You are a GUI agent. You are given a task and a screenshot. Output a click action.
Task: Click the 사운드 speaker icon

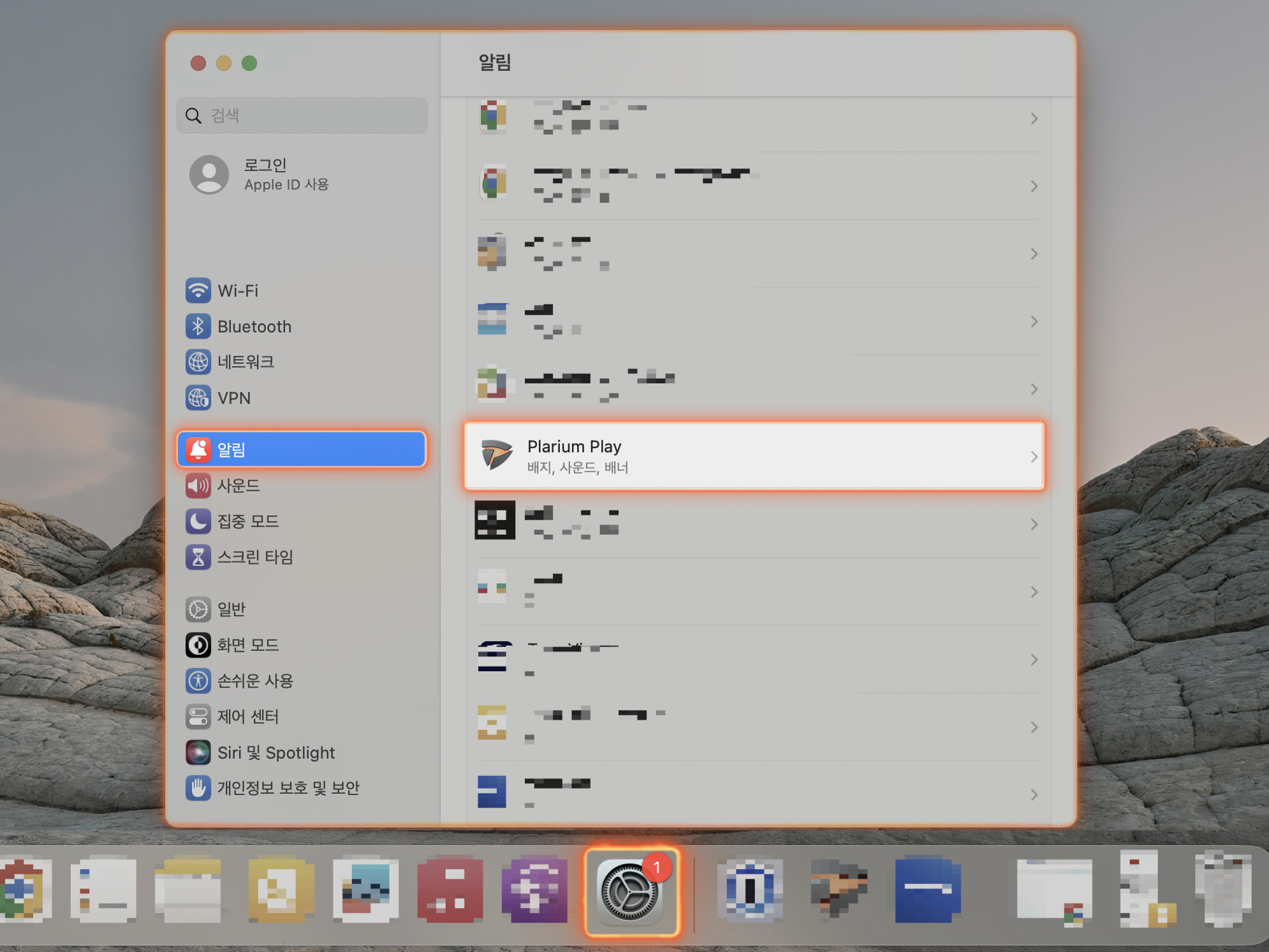198,486
